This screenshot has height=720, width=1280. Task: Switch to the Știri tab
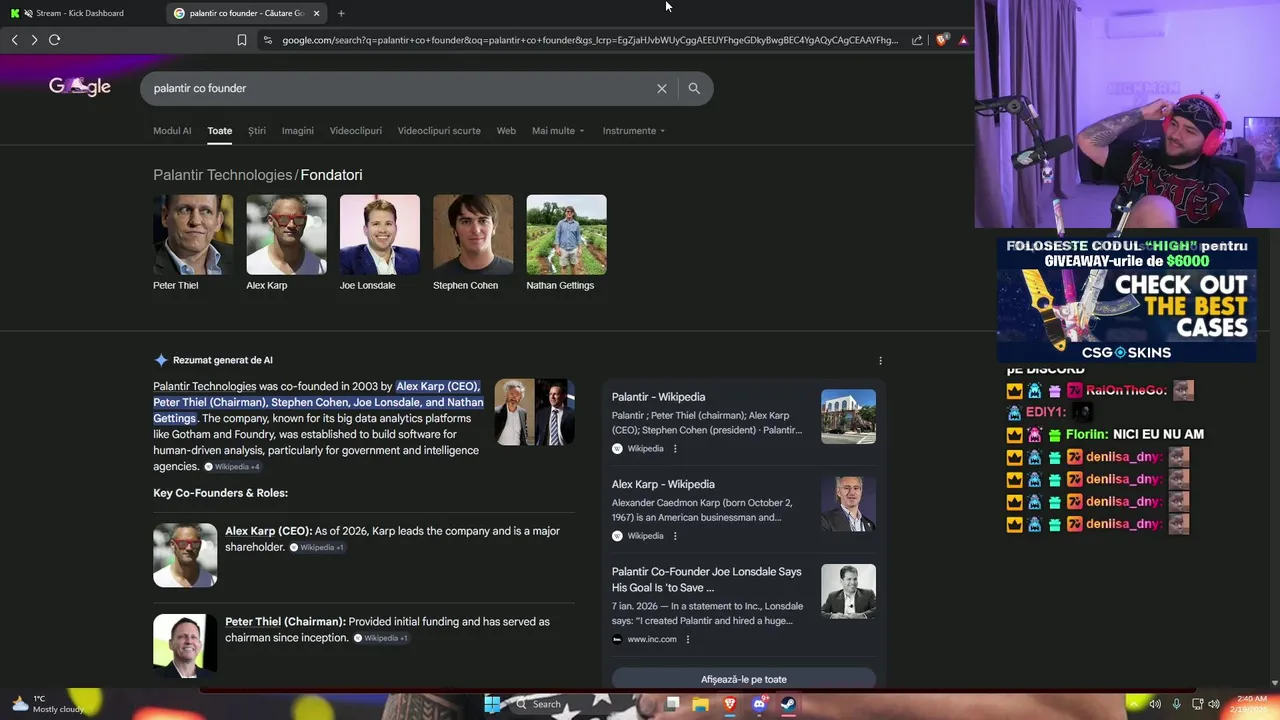[257, 131]
